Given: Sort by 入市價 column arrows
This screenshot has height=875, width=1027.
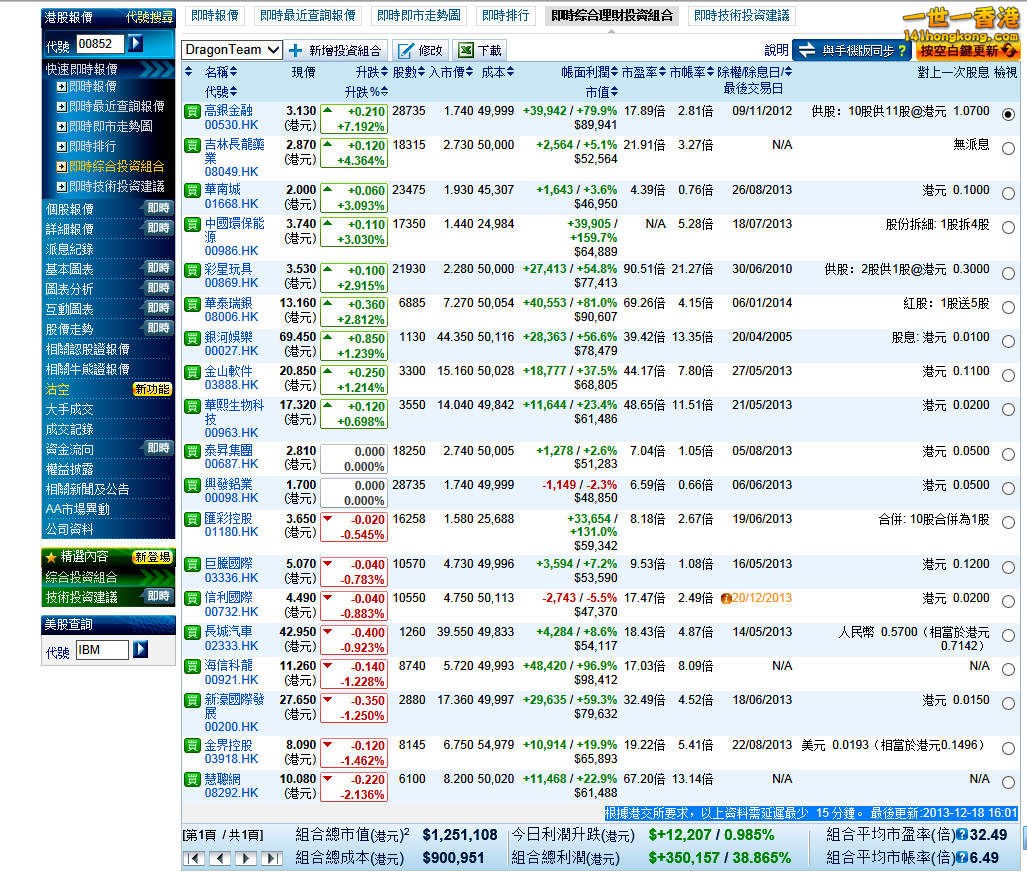Looking at the screenshot, I should (470, 72).
